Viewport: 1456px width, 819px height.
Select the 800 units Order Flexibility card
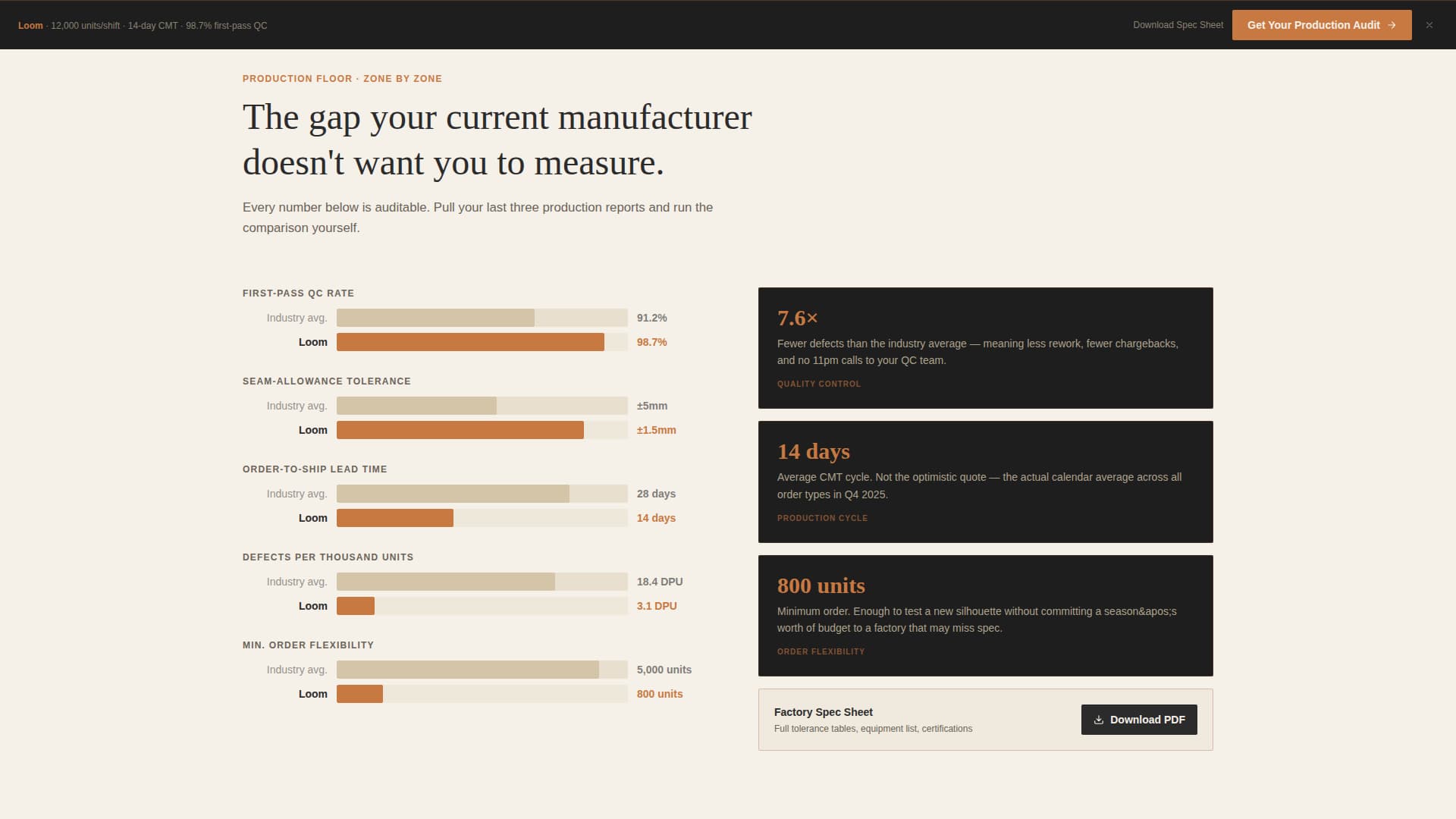tap(985, 615)
